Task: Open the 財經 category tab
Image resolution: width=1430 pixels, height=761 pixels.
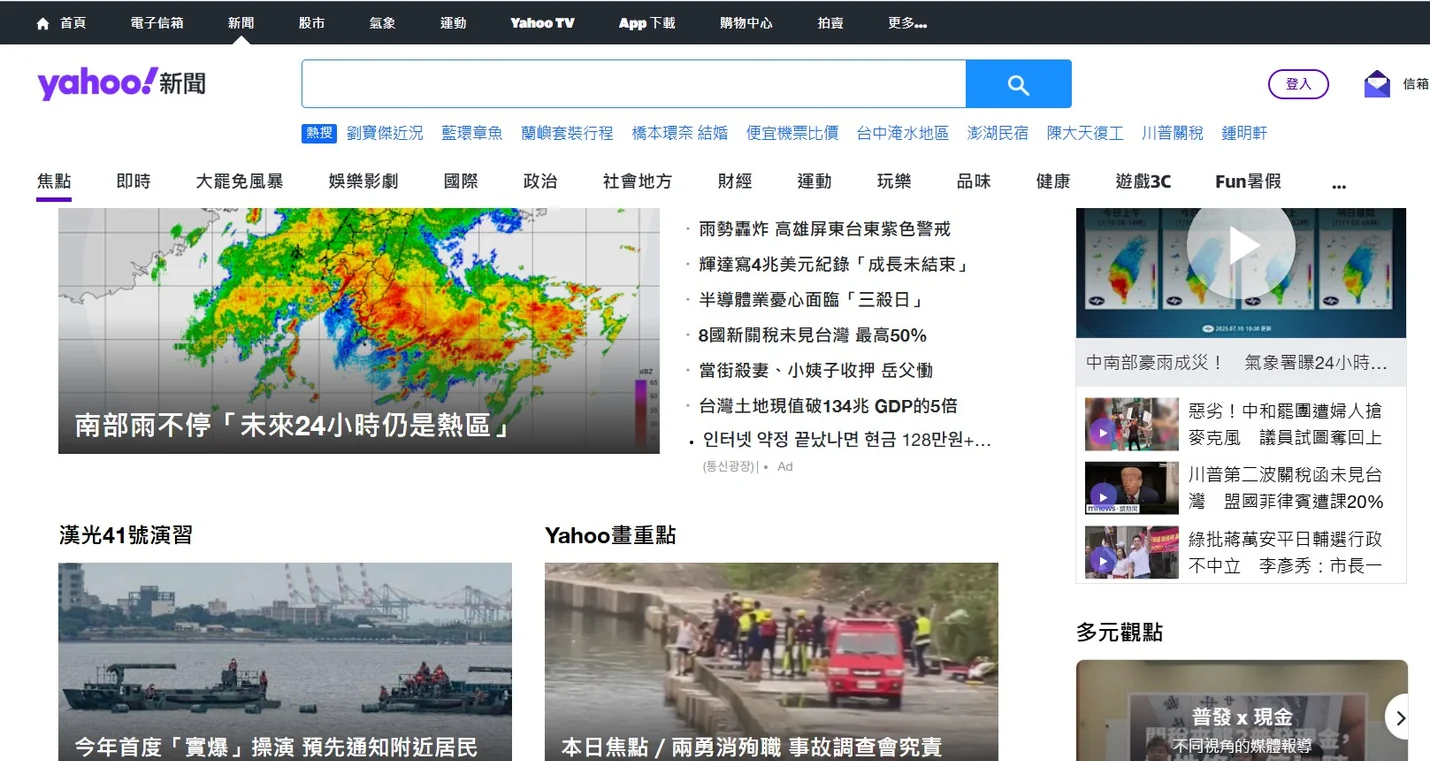Action: tap(734, 182)
